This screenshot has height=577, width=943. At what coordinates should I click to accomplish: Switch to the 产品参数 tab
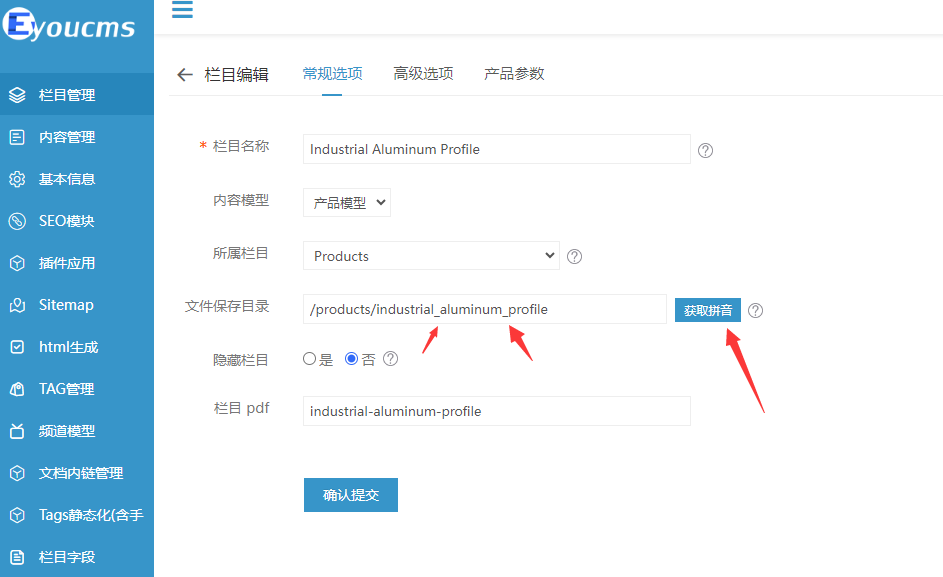pos(514,74)
